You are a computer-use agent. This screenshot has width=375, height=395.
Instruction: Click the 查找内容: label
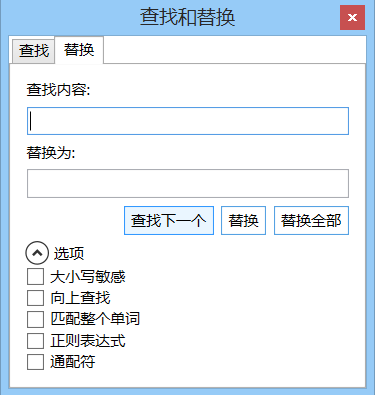click(x=59, y=90)
